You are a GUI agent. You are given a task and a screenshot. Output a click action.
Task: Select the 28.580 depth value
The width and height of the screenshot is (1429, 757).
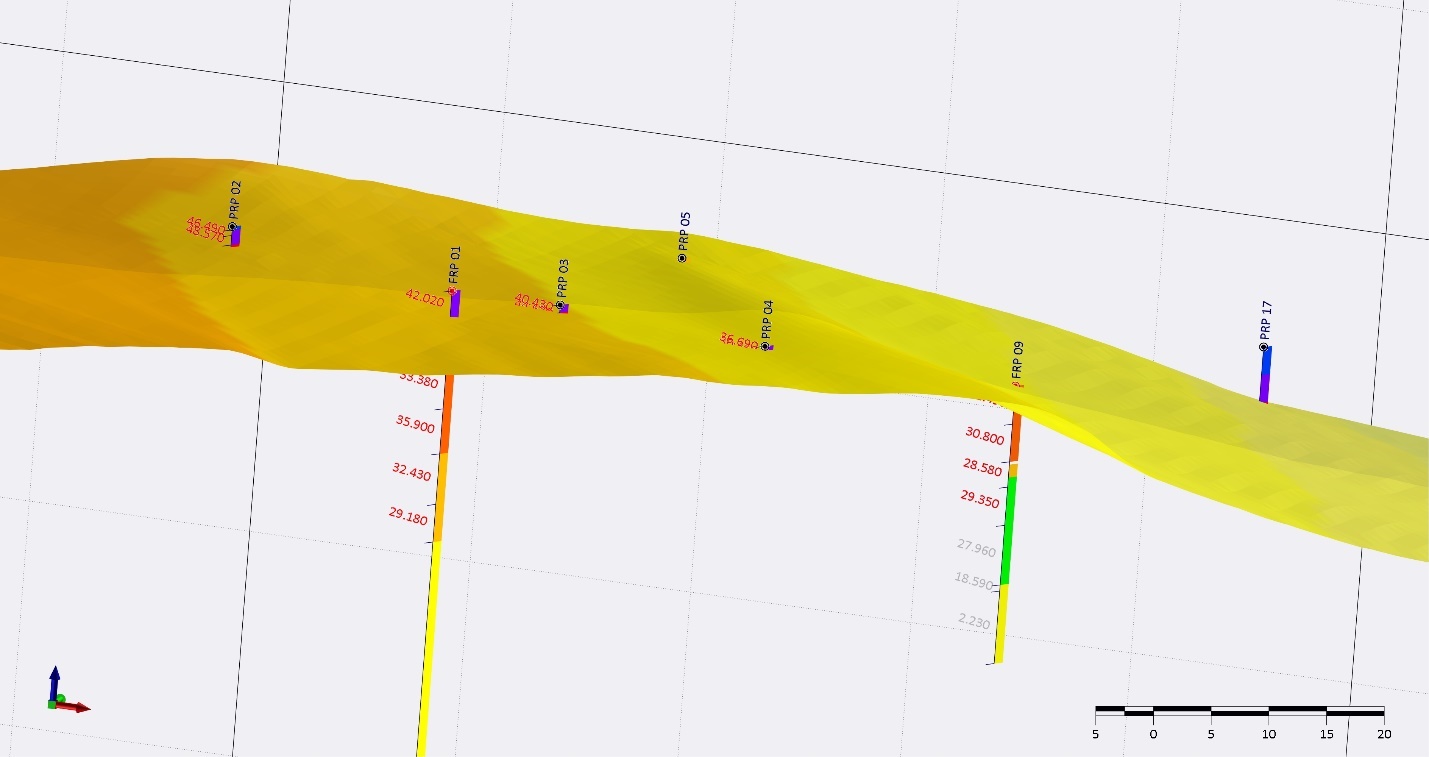(982, 466)
